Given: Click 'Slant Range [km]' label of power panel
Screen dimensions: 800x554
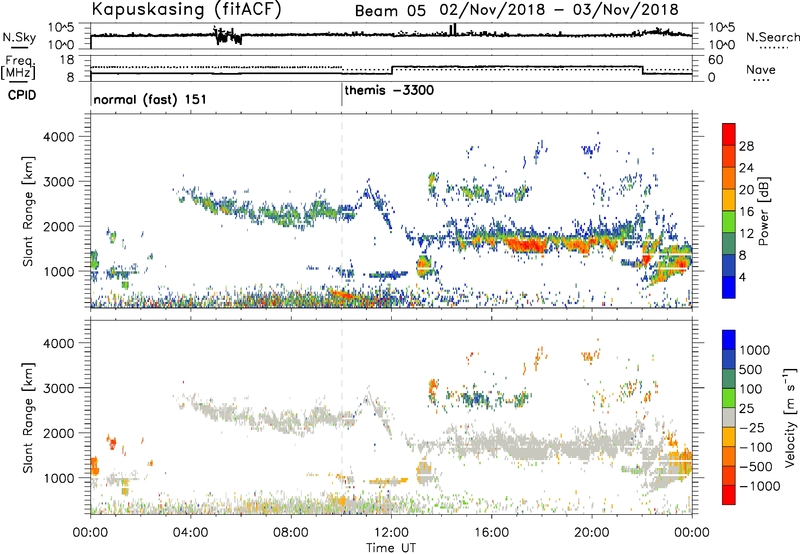Looking at the screenshot, I should click(x=28, y=211).
